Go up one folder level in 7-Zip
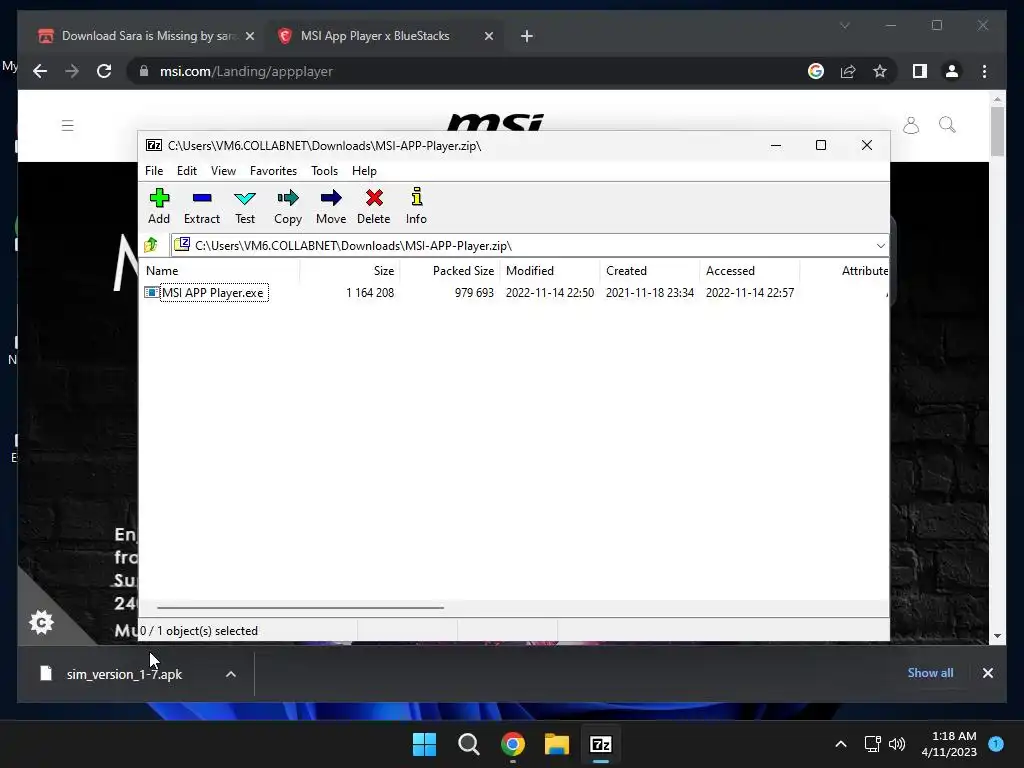 [152, 245]
